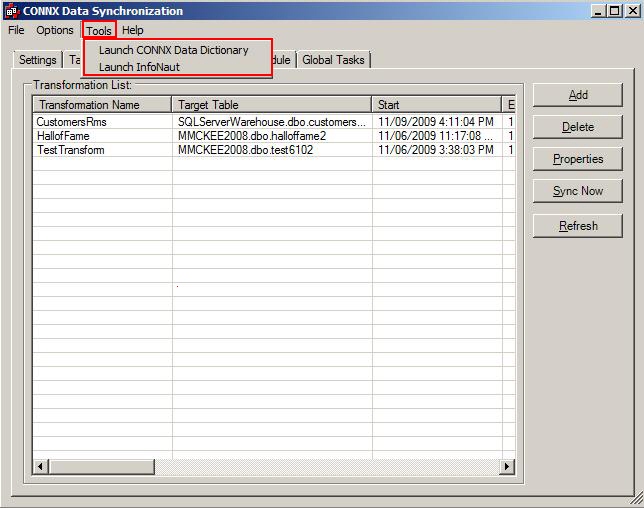Minimize the CONNX Data Synchronization window
The height and width of the screenshot is (508, 644).
(598, 11)
